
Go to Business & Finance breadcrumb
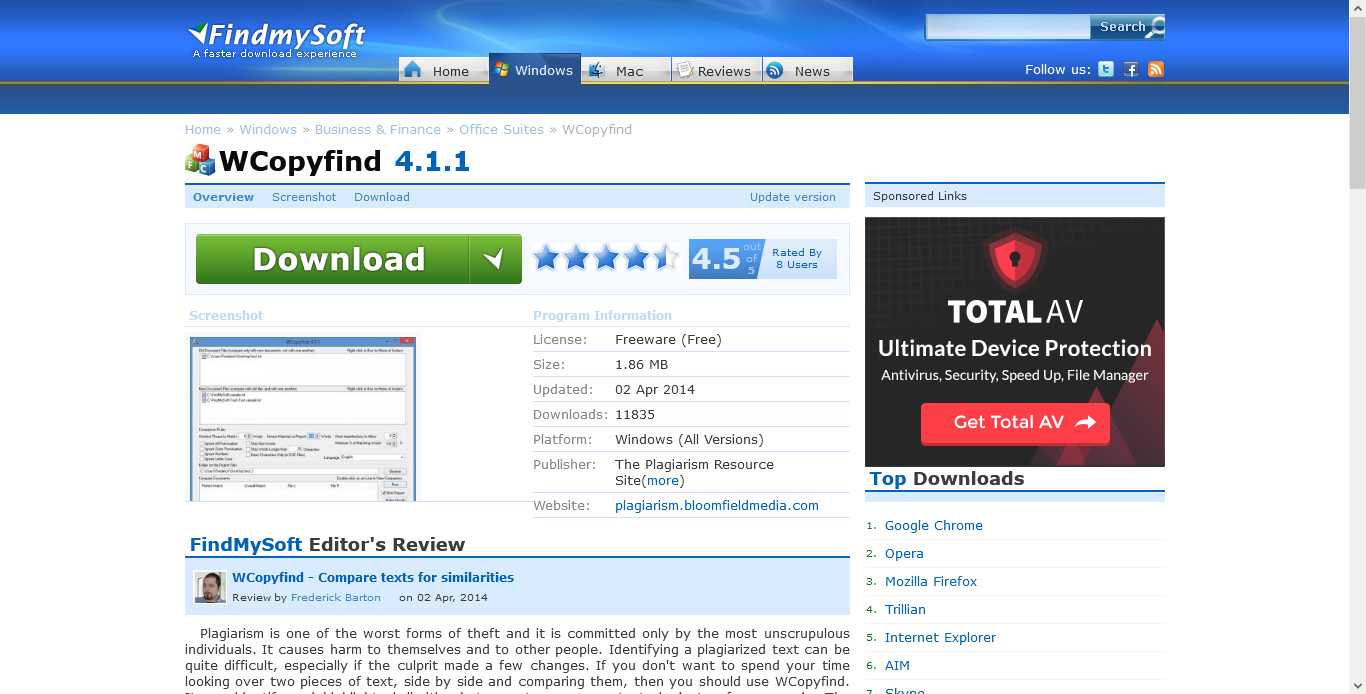point(378,129)
